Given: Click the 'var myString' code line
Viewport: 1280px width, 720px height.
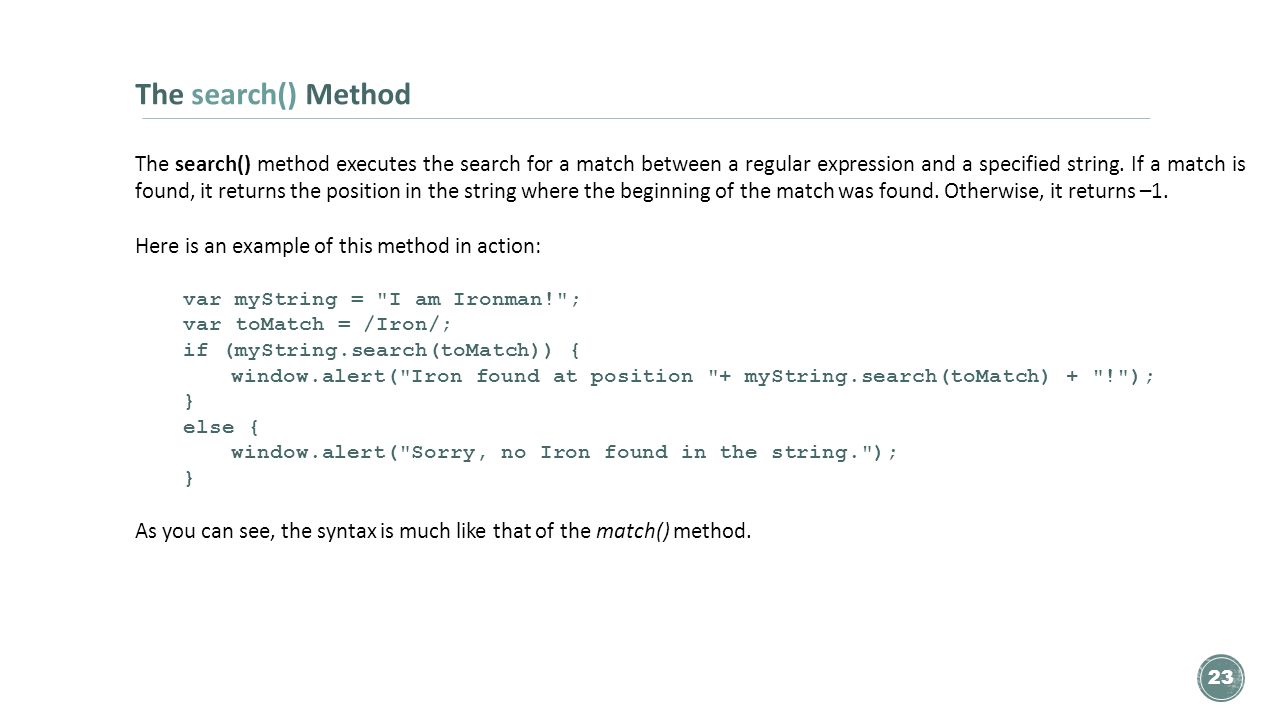Looking at the screenshot, I should (x=381, y=299).
